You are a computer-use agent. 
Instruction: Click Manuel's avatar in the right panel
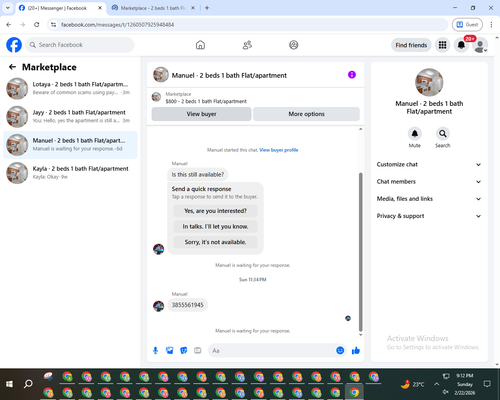coord(429,82)
